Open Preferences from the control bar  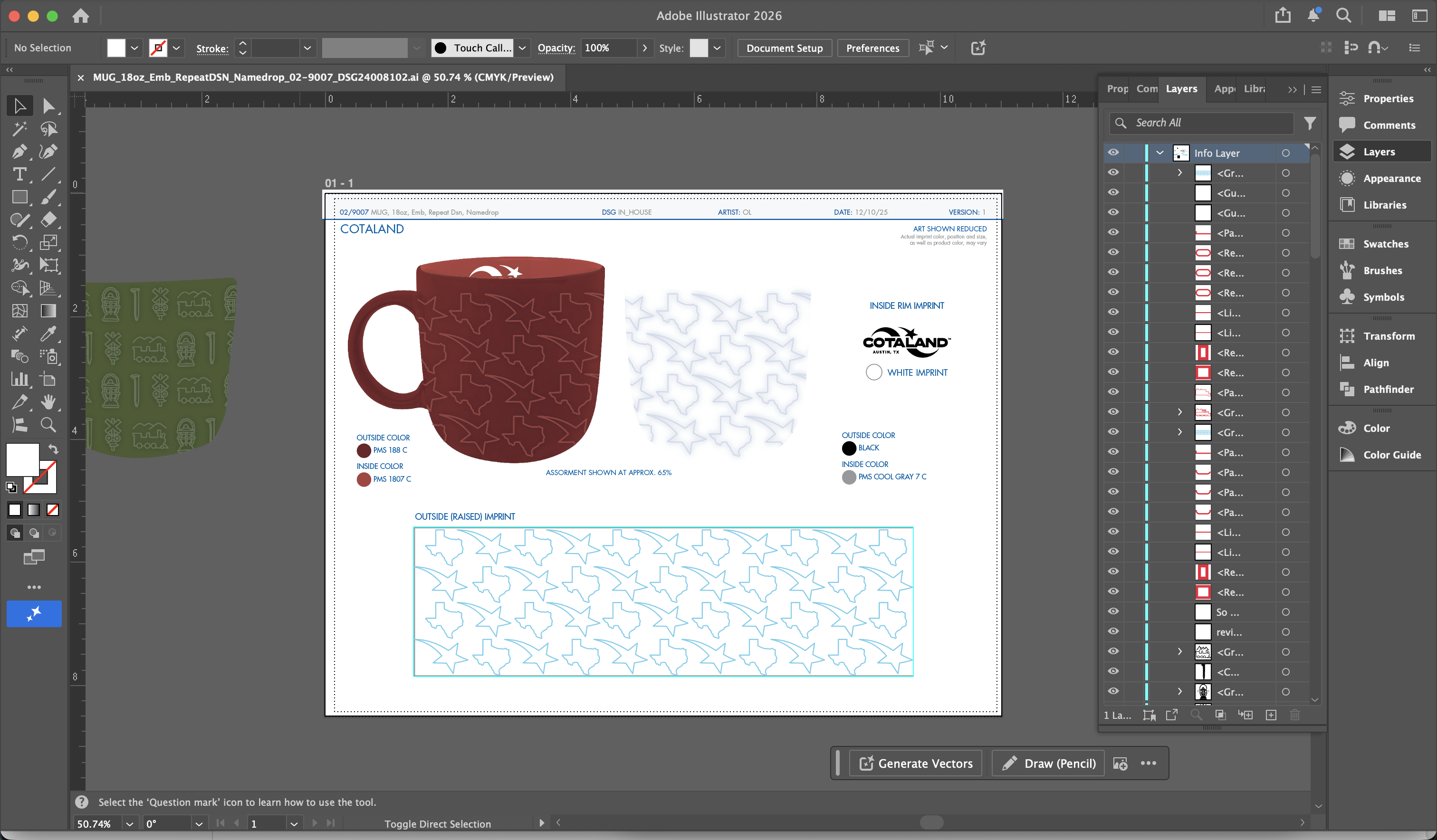pyautogui.click(x=872, y=48)
